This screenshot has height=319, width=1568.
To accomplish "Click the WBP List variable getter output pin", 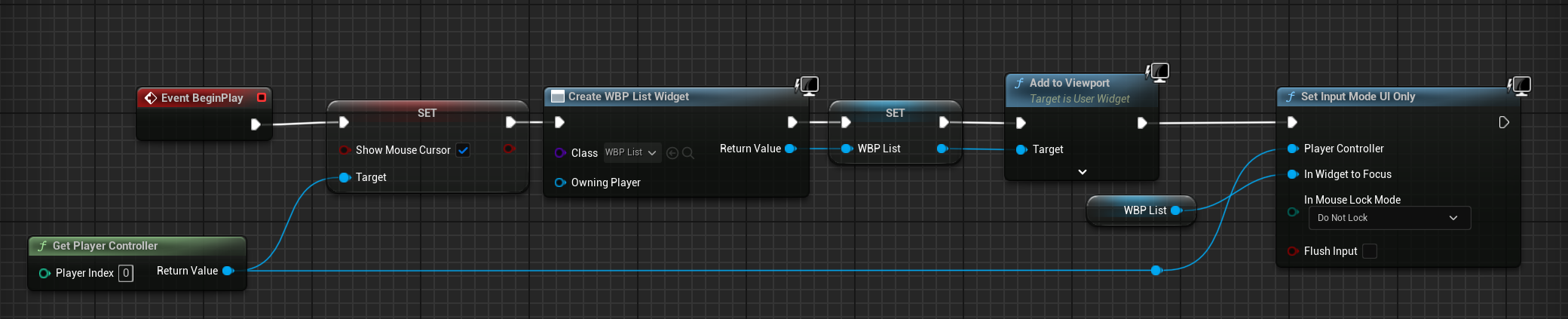I will tap(1176, 210).
